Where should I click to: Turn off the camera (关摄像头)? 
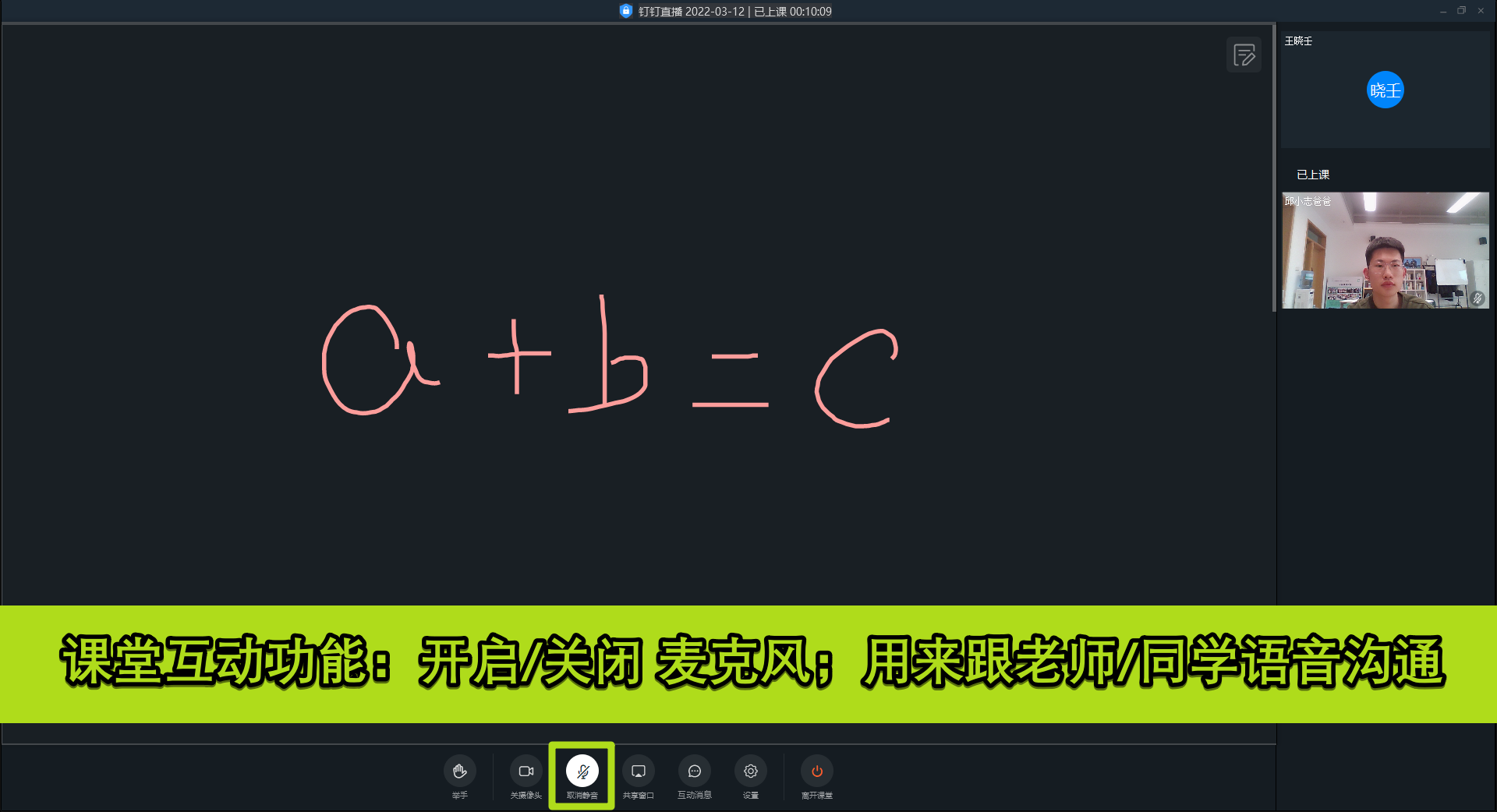pyautogui.click(x=526, y=777)
